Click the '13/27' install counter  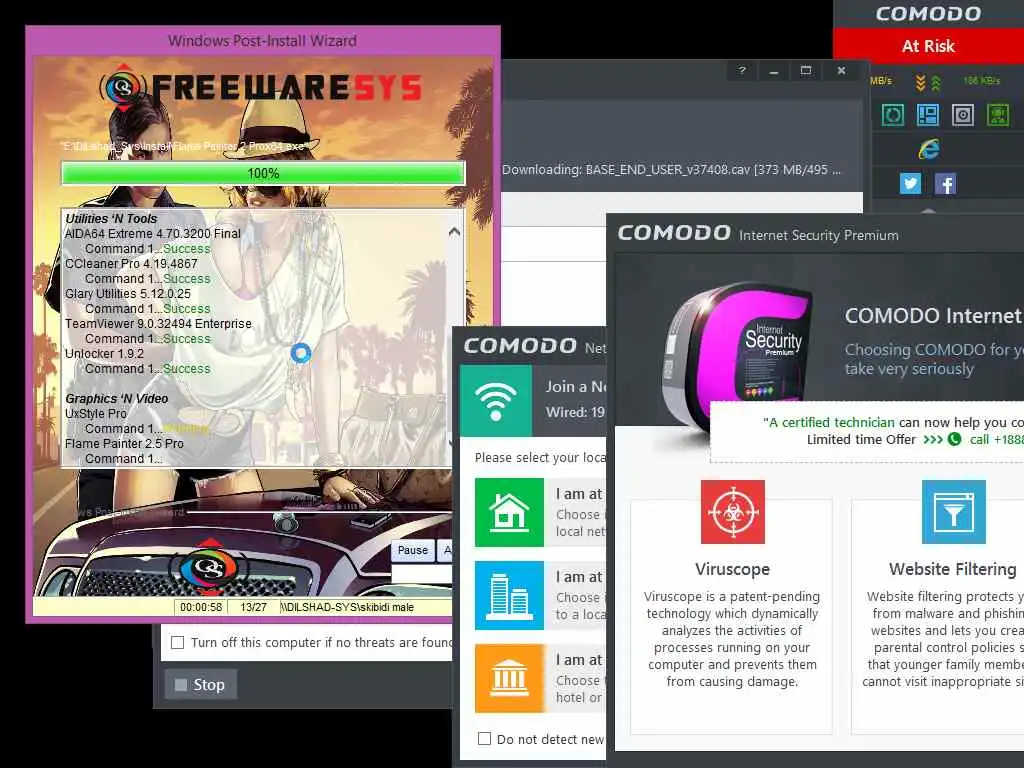coord(253,607)
